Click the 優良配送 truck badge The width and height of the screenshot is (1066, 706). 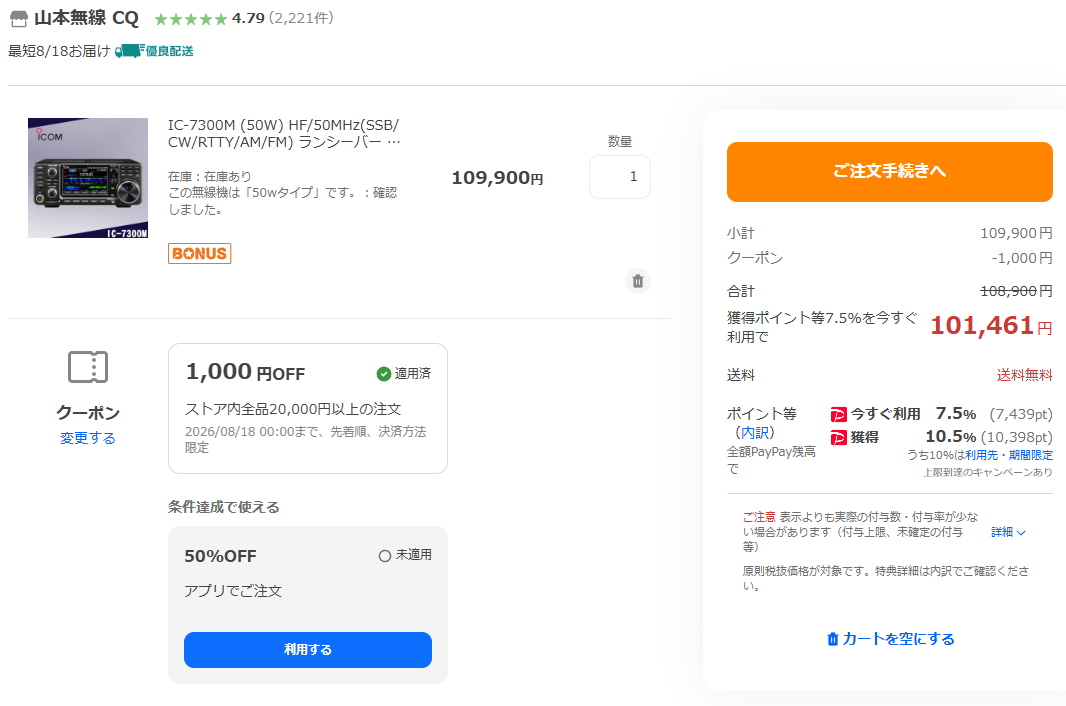click(x=154, y=51)
